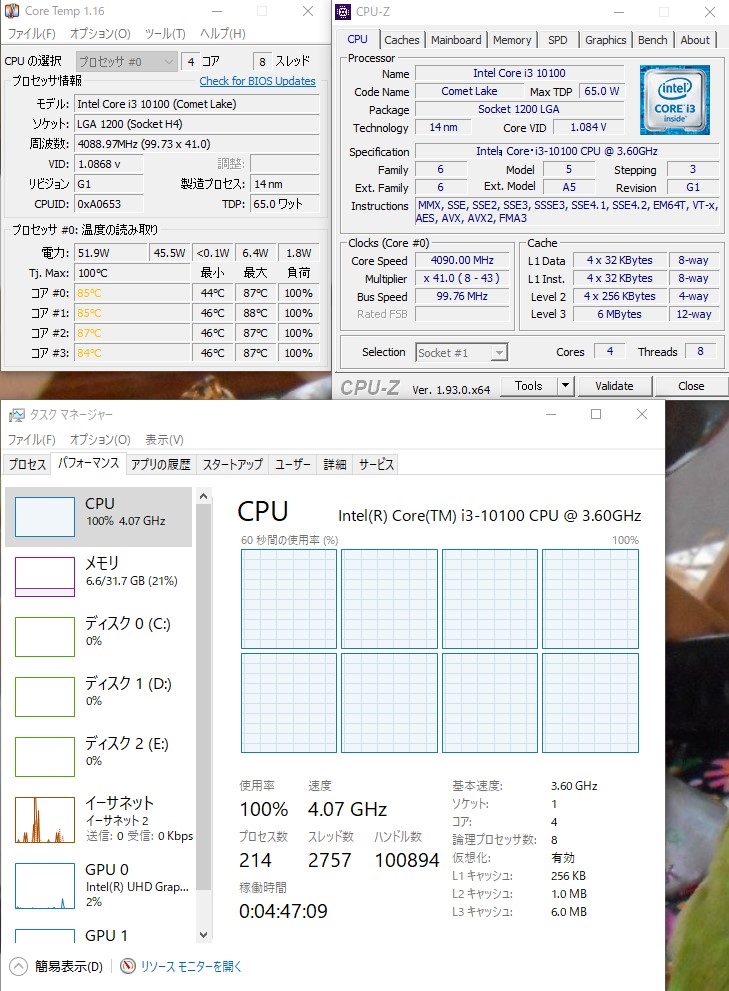Open the Tools dropdown arrow in CPU-Z
This screenshot has width=729, height=991.
click(x=565, y=386)
